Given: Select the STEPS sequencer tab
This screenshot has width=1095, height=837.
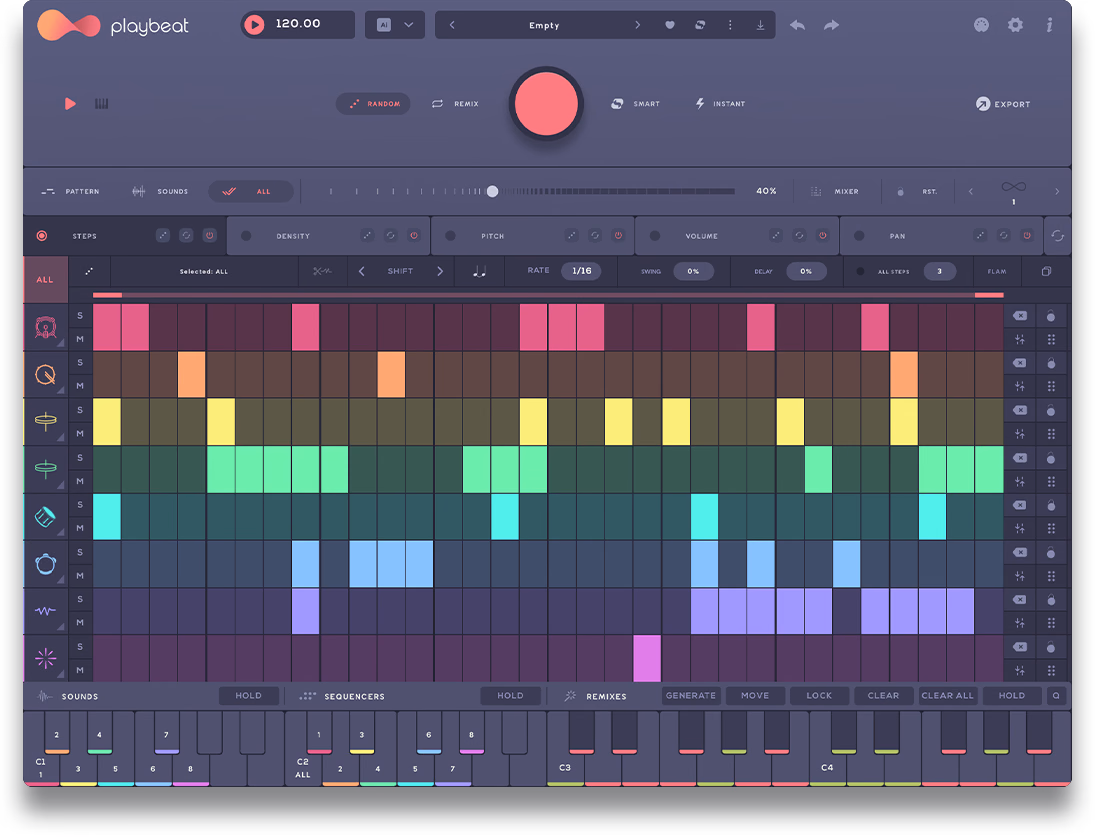Looking at the screenshot, I should [84, 236].
